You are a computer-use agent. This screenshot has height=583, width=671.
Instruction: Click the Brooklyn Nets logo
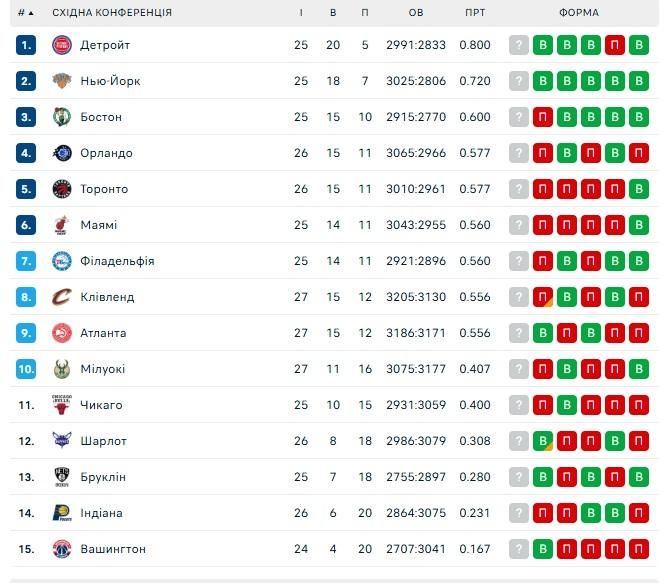tap(62, 477)
